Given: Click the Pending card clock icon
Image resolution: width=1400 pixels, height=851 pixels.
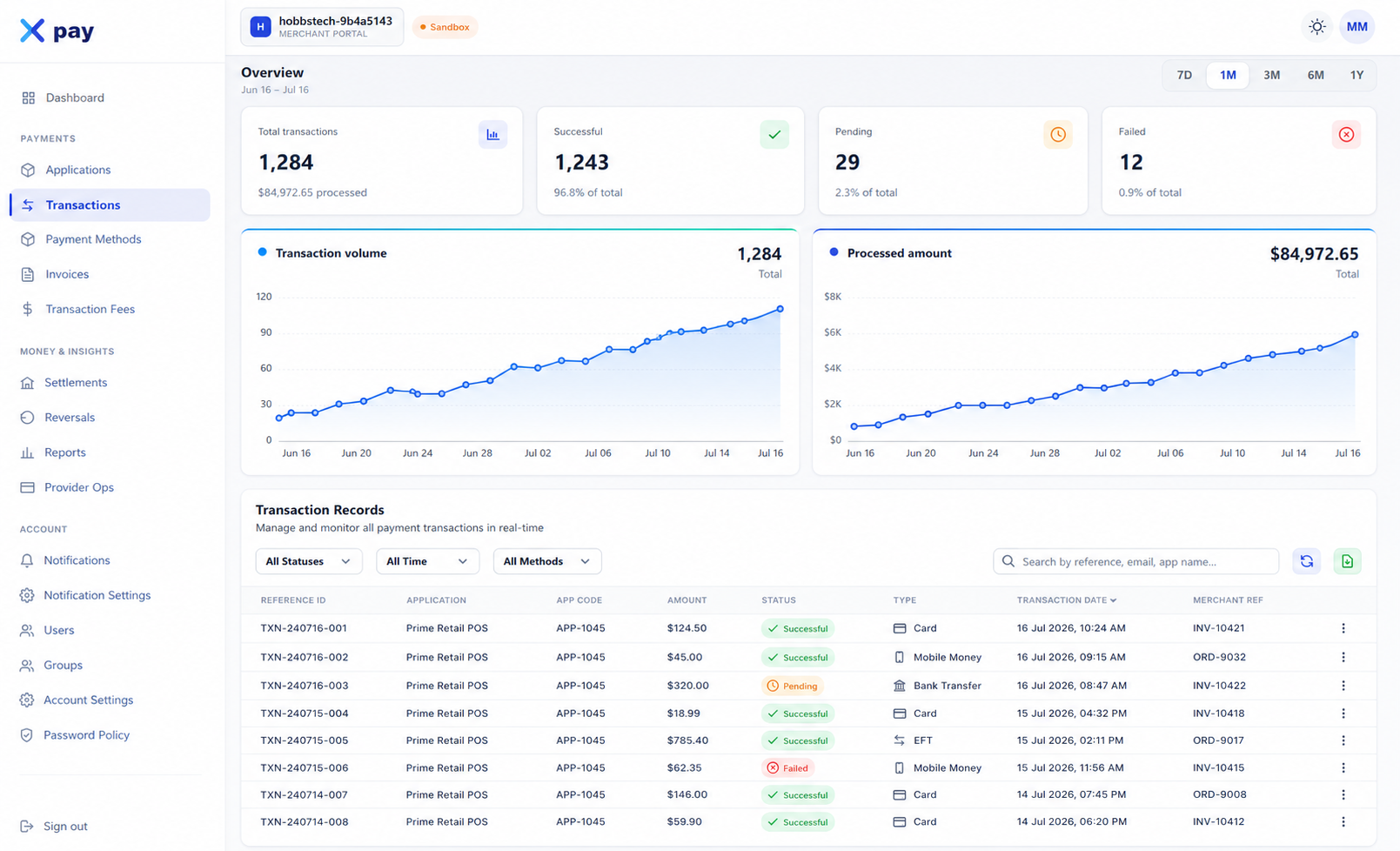Looking at the screenshot, I should [1057, 134].
